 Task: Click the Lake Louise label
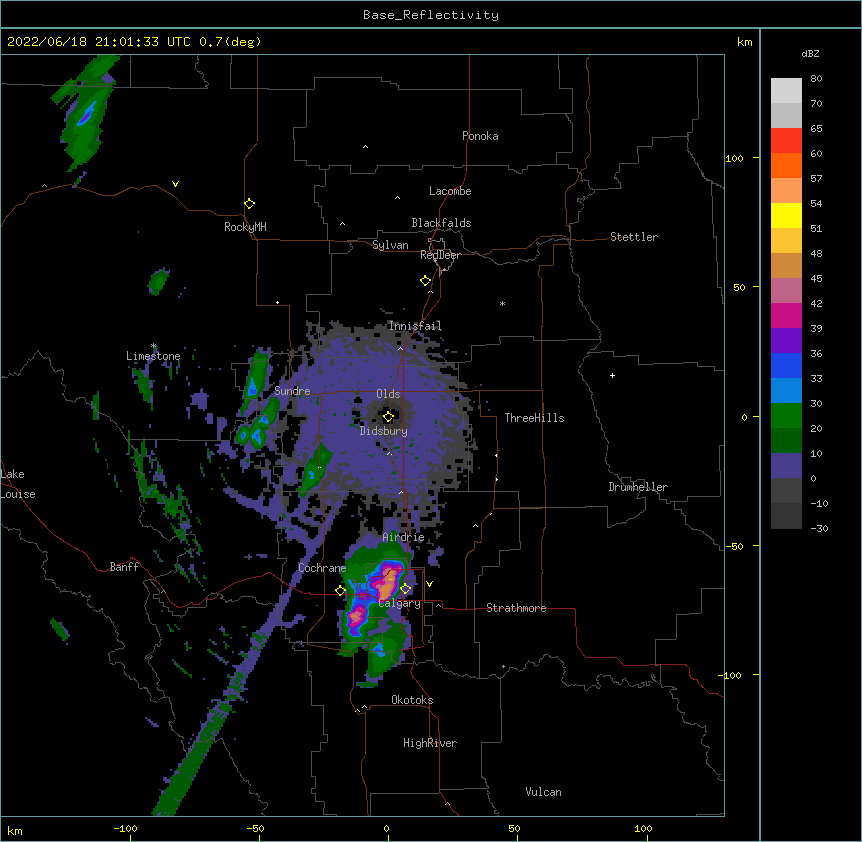18,484
